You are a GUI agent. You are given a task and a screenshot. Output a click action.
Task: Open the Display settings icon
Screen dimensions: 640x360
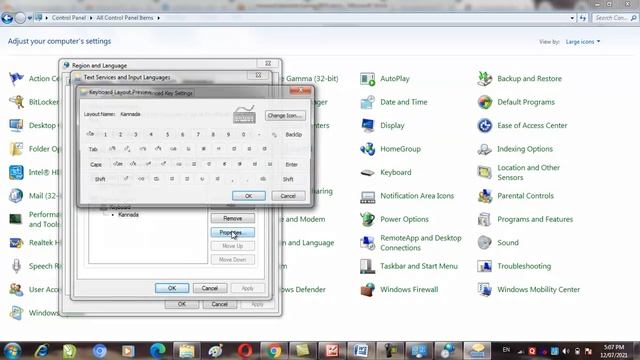coord(367,126)
